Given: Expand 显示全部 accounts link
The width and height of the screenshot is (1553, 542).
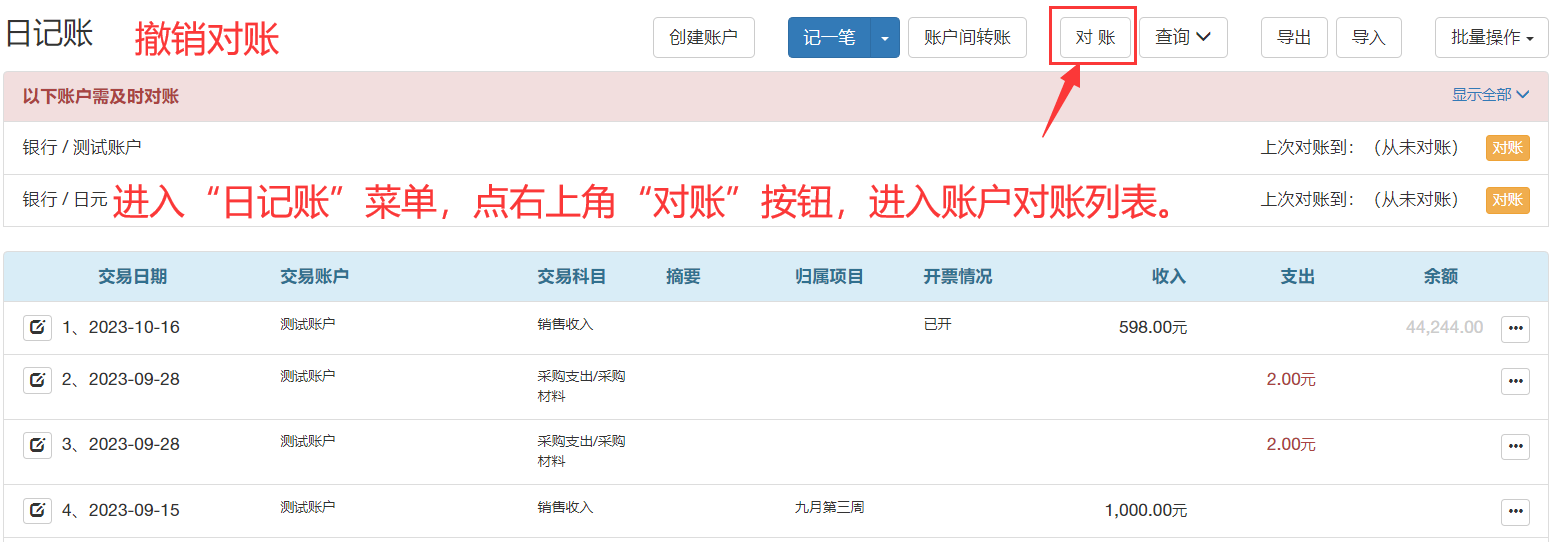Looking at the screenshot, I should tap(1490, 95).
